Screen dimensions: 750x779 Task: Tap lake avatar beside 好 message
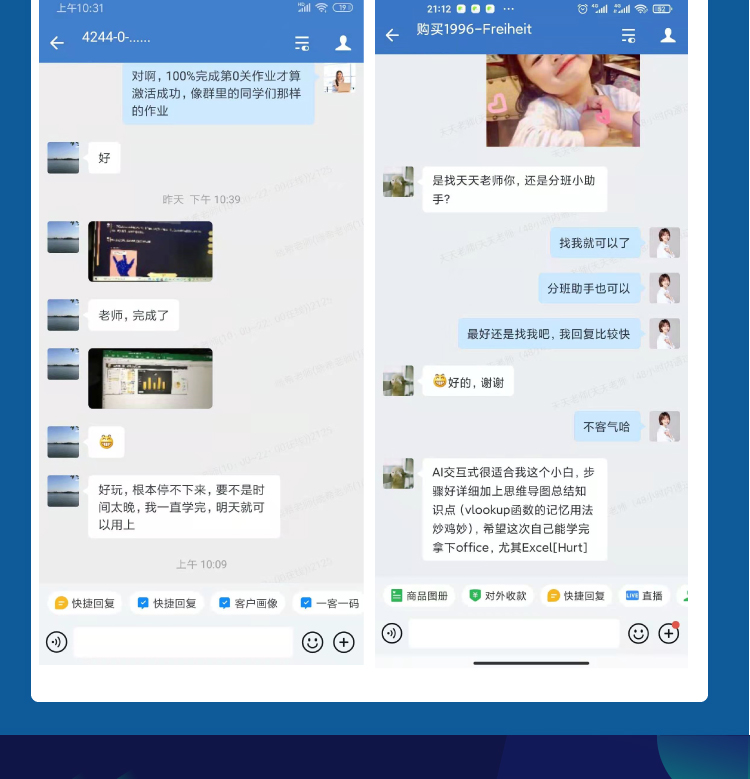[63, 158]
